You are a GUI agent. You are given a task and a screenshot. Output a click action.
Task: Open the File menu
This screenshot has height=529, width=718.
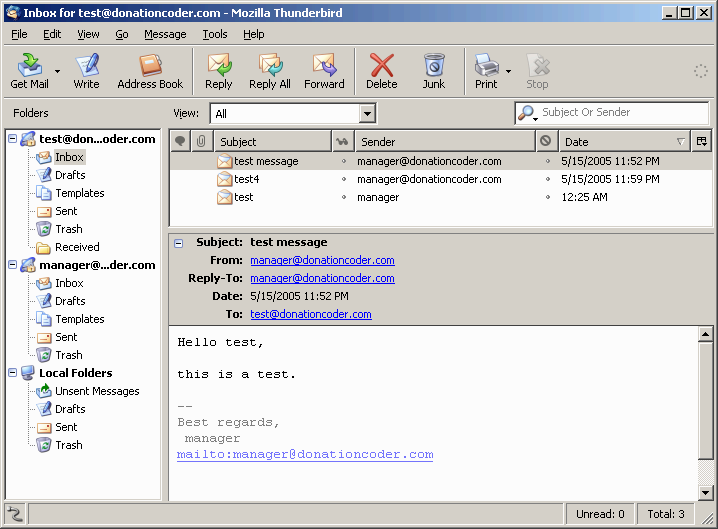(19, 34)
